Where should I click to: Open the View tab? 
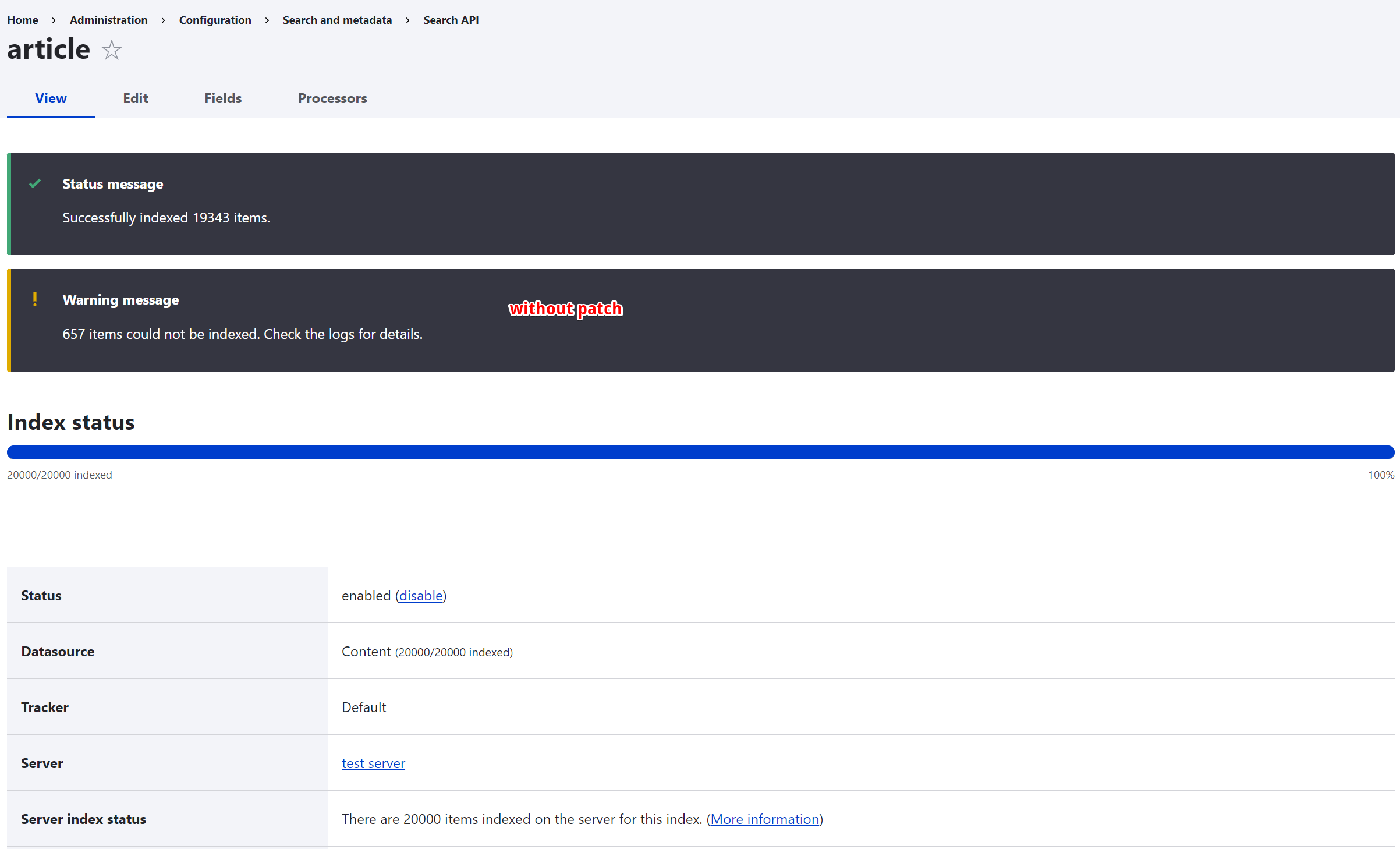tap(51, 98)
